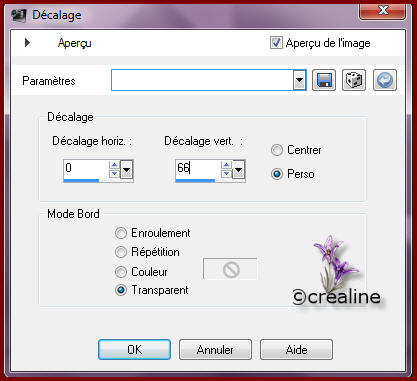Increase the Décalage horiz. value with up arrow
Screen dimensions: 417x381
point(114,165)
